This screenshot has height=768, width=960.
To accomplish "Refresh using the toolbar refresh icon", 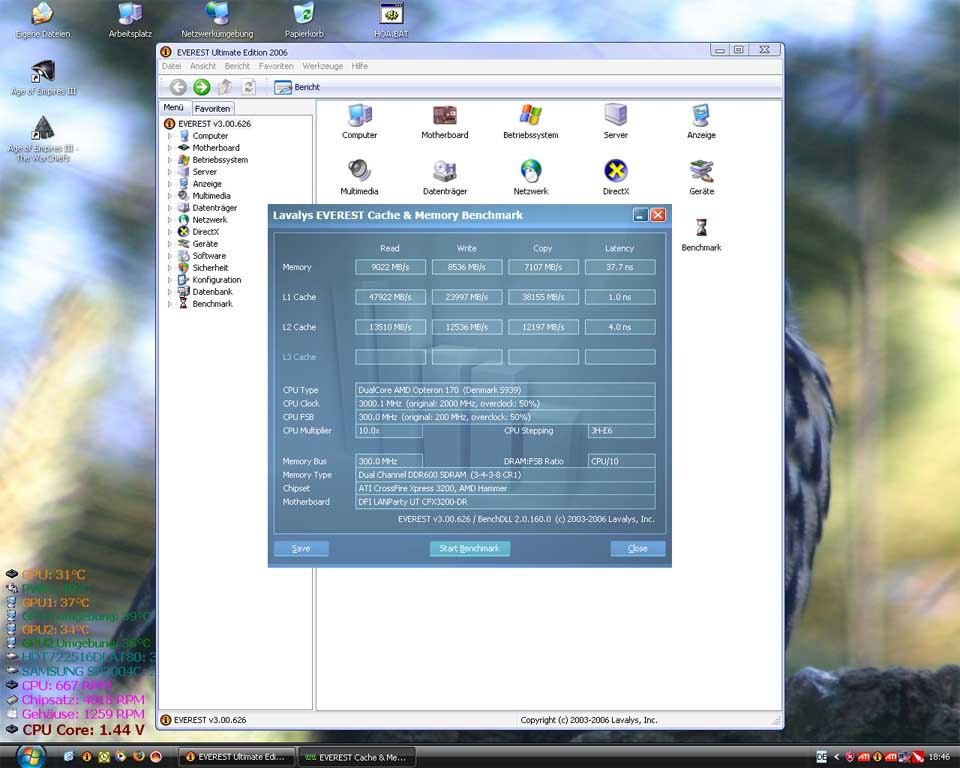I will [249, 88].
